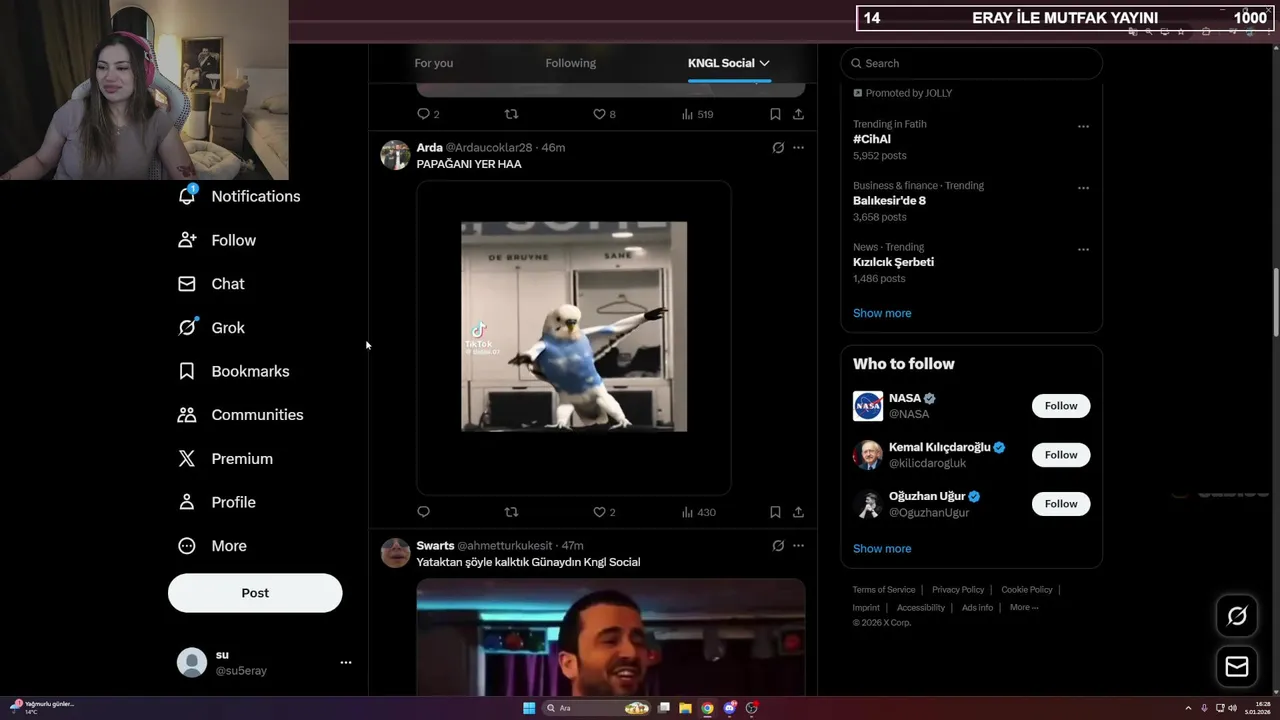Open NASA profile avatar
The width and height of the screenshot is (1280, 720).
point(868,406)
